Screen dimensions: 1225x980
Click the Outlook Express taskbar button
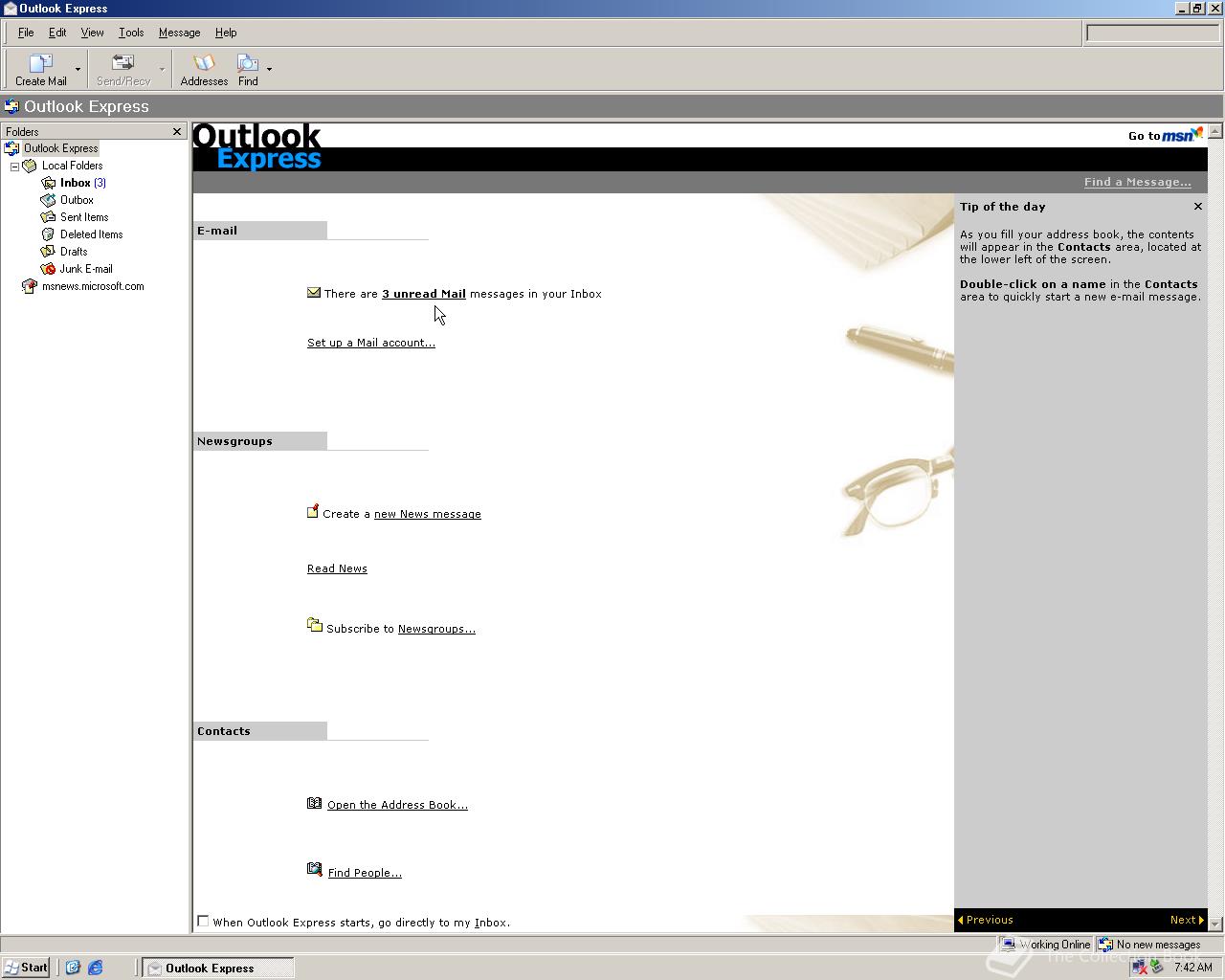click(x=218, y=968)
